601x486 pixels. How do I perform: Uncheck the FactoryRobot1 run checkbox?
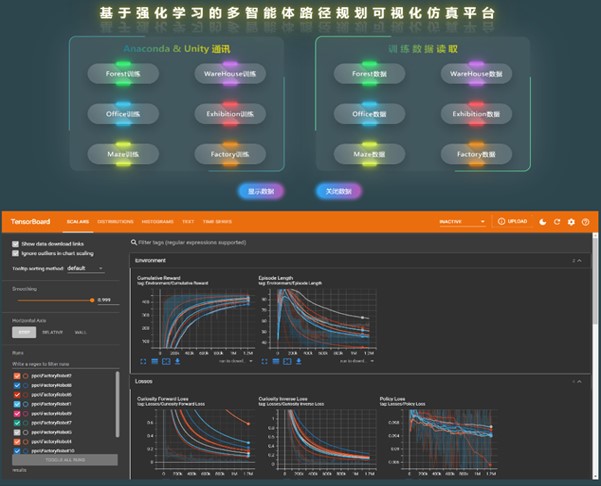(x=17, y=404)
